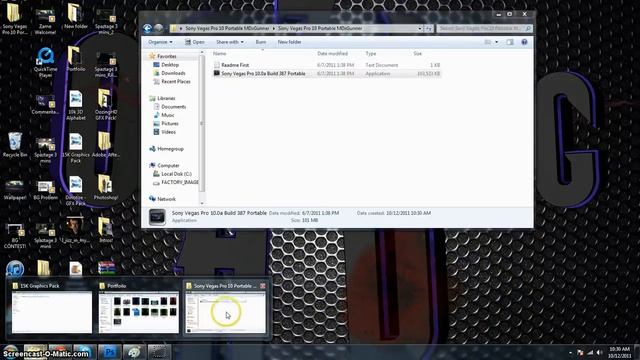Open the volume control in system tray
Screen dimensions: 640x360
(x=599, y=352)
